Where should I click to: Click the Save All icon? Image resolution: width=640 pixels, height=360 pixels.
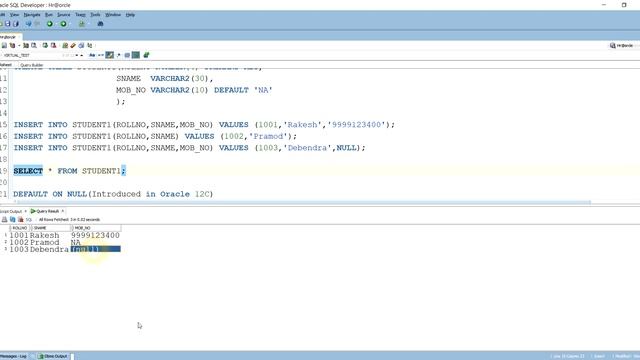(x=16, y=24)
